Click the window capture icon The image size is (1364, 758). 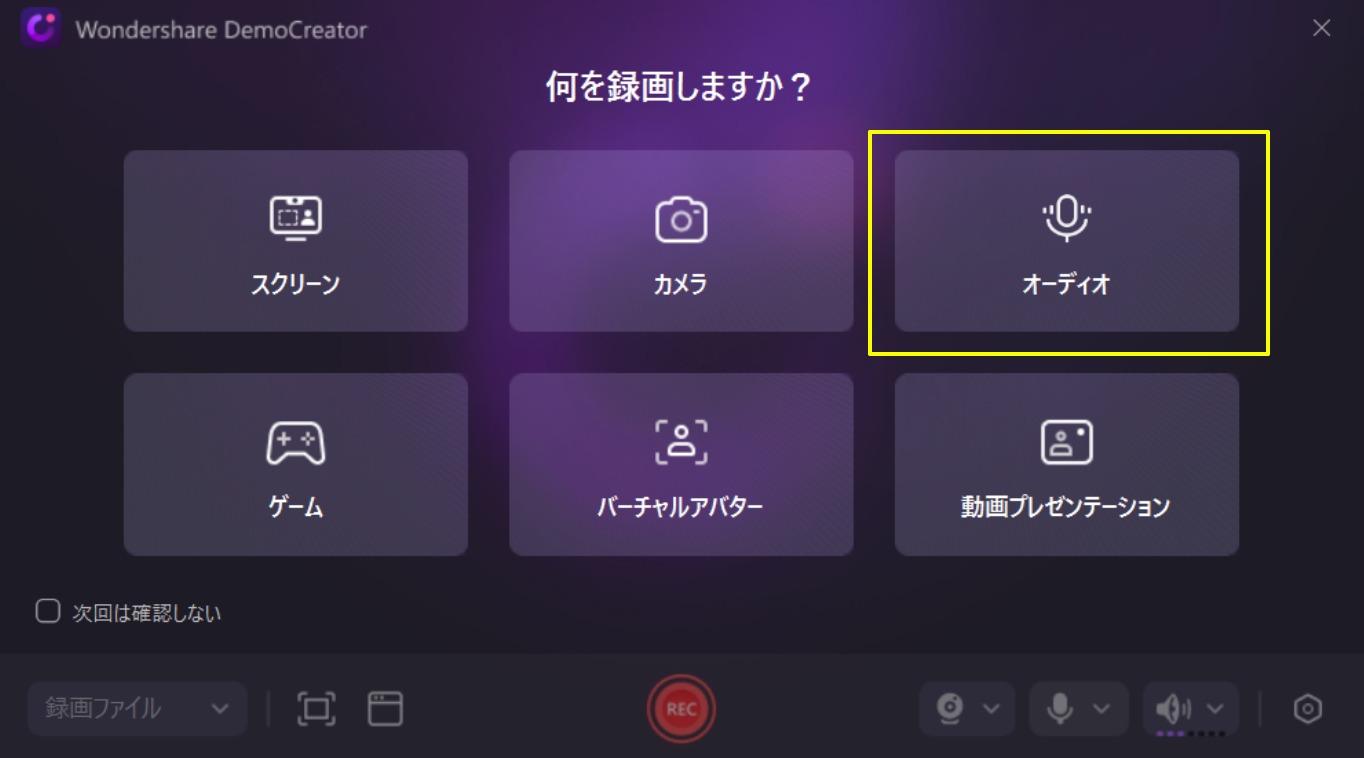click(385, 709)
